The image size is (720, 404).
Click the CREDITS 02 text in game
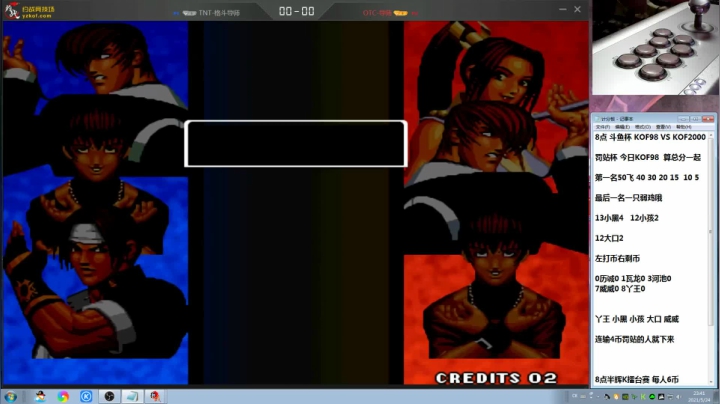[x=496, y=378]
